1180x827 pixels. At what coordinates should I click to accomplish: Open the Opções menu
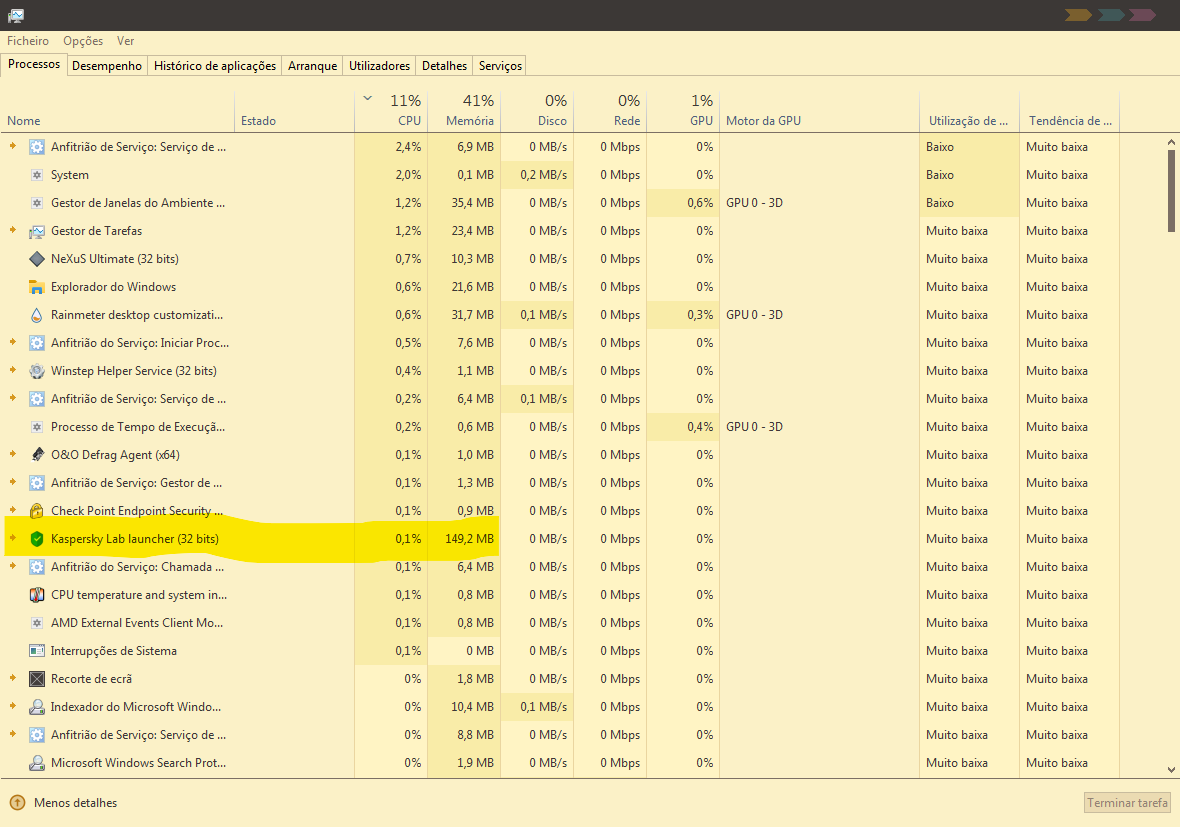pos(83,41)
